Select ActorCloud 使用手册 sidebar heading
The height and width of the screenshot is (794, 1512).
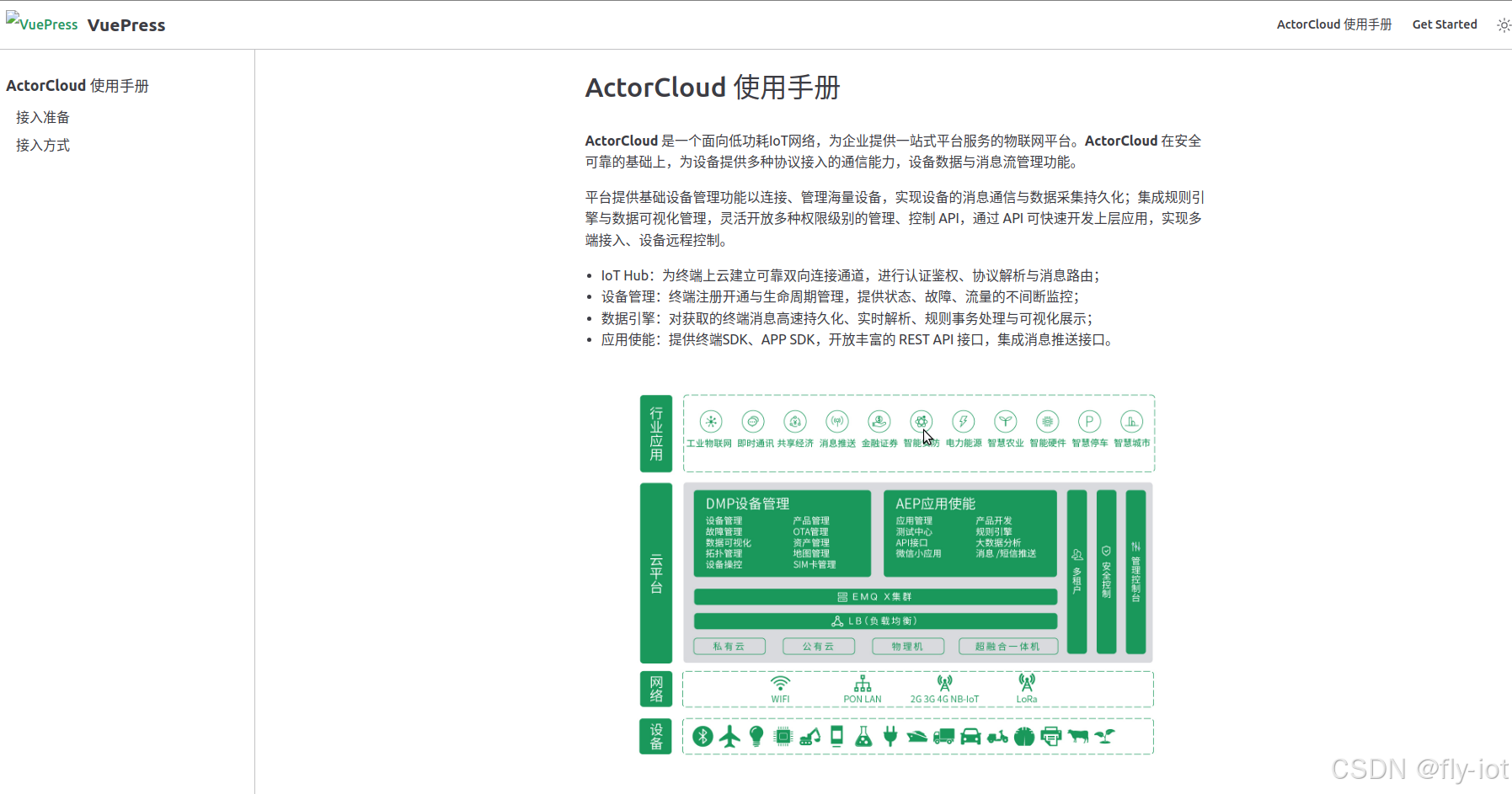point(77,86)
